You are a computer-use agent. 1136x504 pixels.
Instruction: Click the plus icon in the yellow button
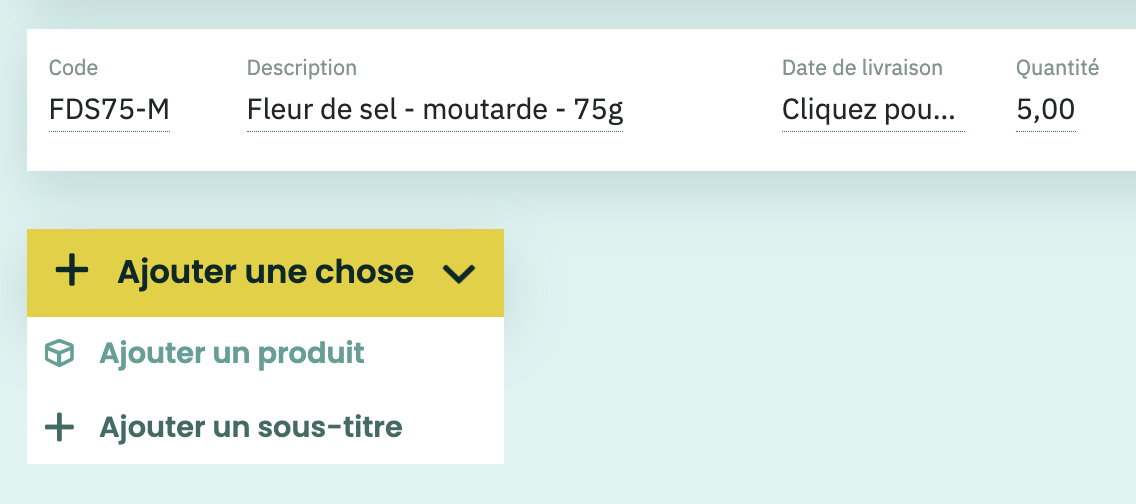[x=72, y=272]
